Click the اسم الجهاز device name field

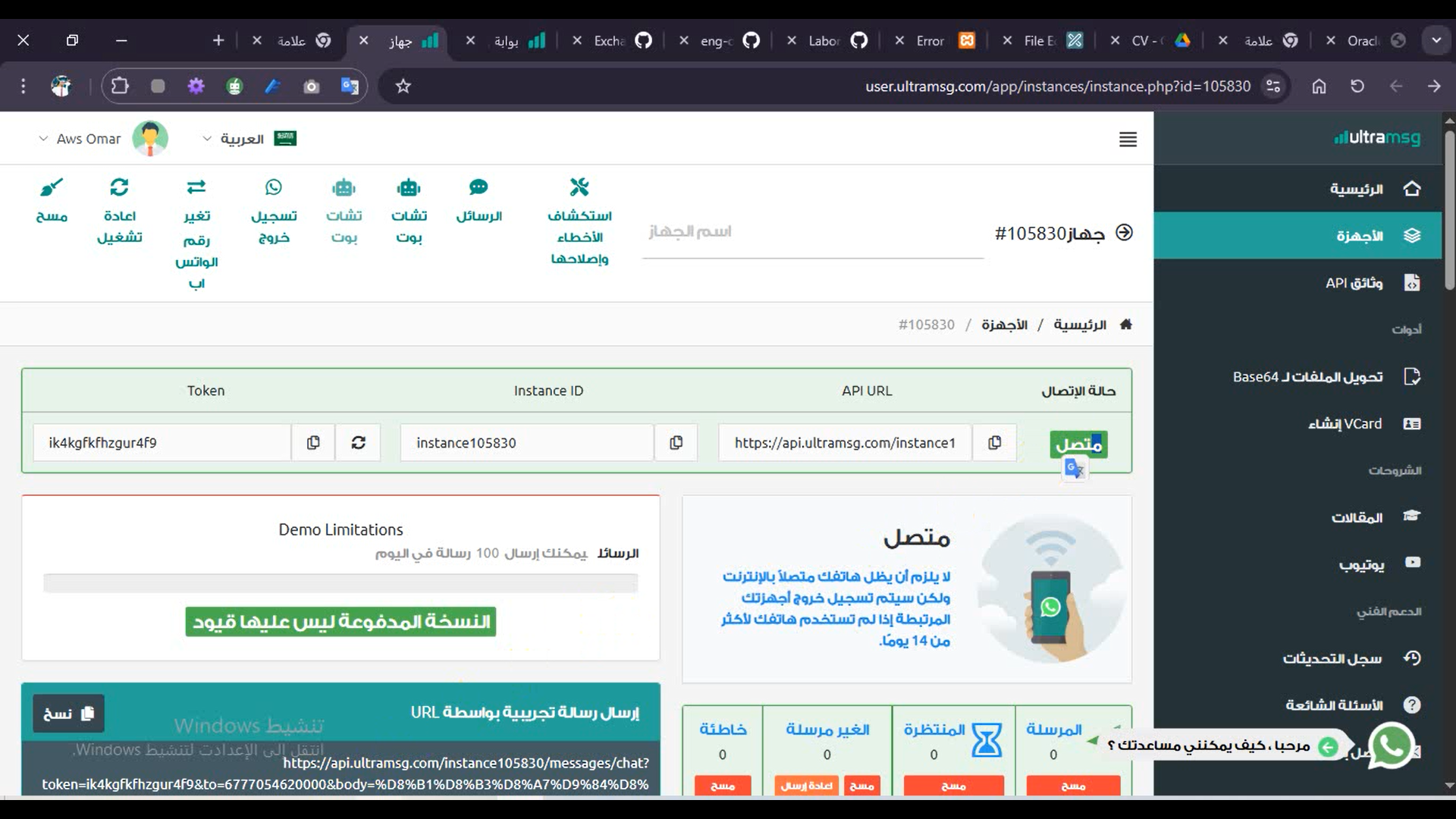tap(813, 232)
